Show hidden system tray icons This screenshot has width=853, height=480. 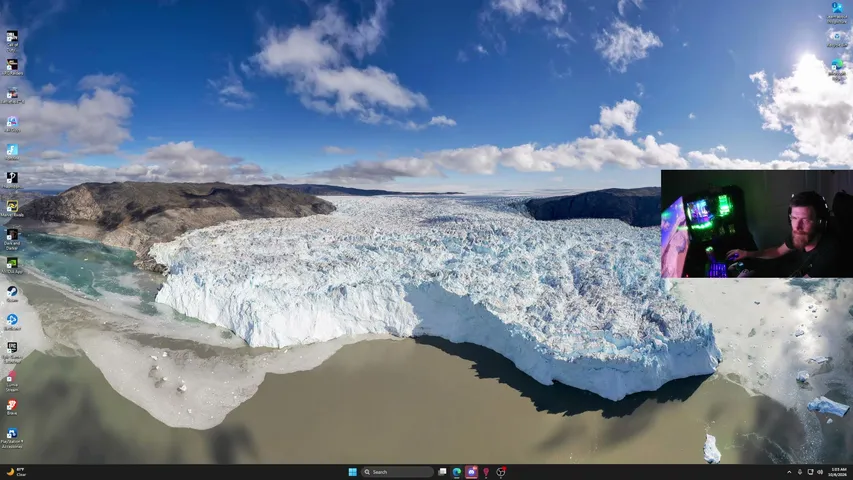coord(789,472)
